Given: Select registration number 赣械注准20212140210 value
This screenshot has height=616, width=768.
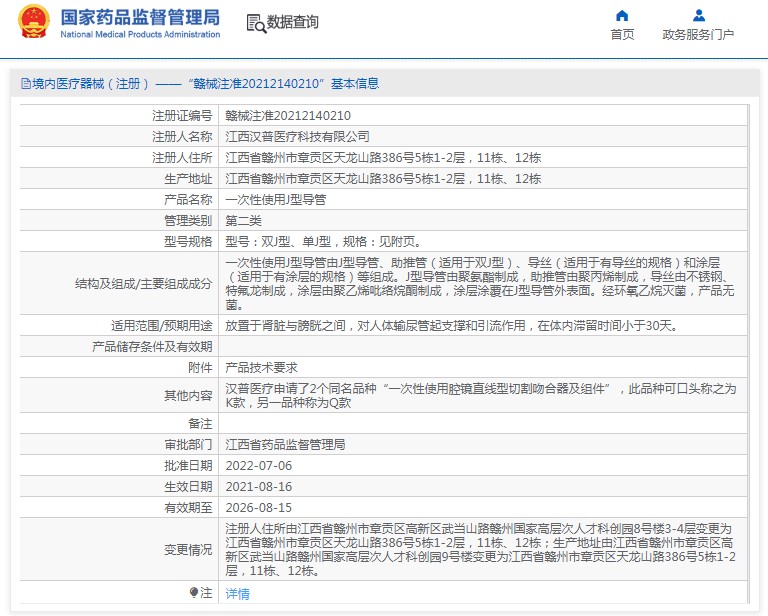Looking at the screenshot, I should [x=288, y=116].
